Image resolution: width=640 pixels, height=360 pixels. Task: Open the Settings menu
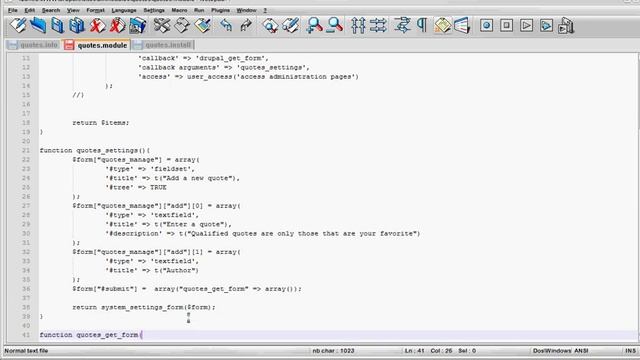click(x=154, y=10)
